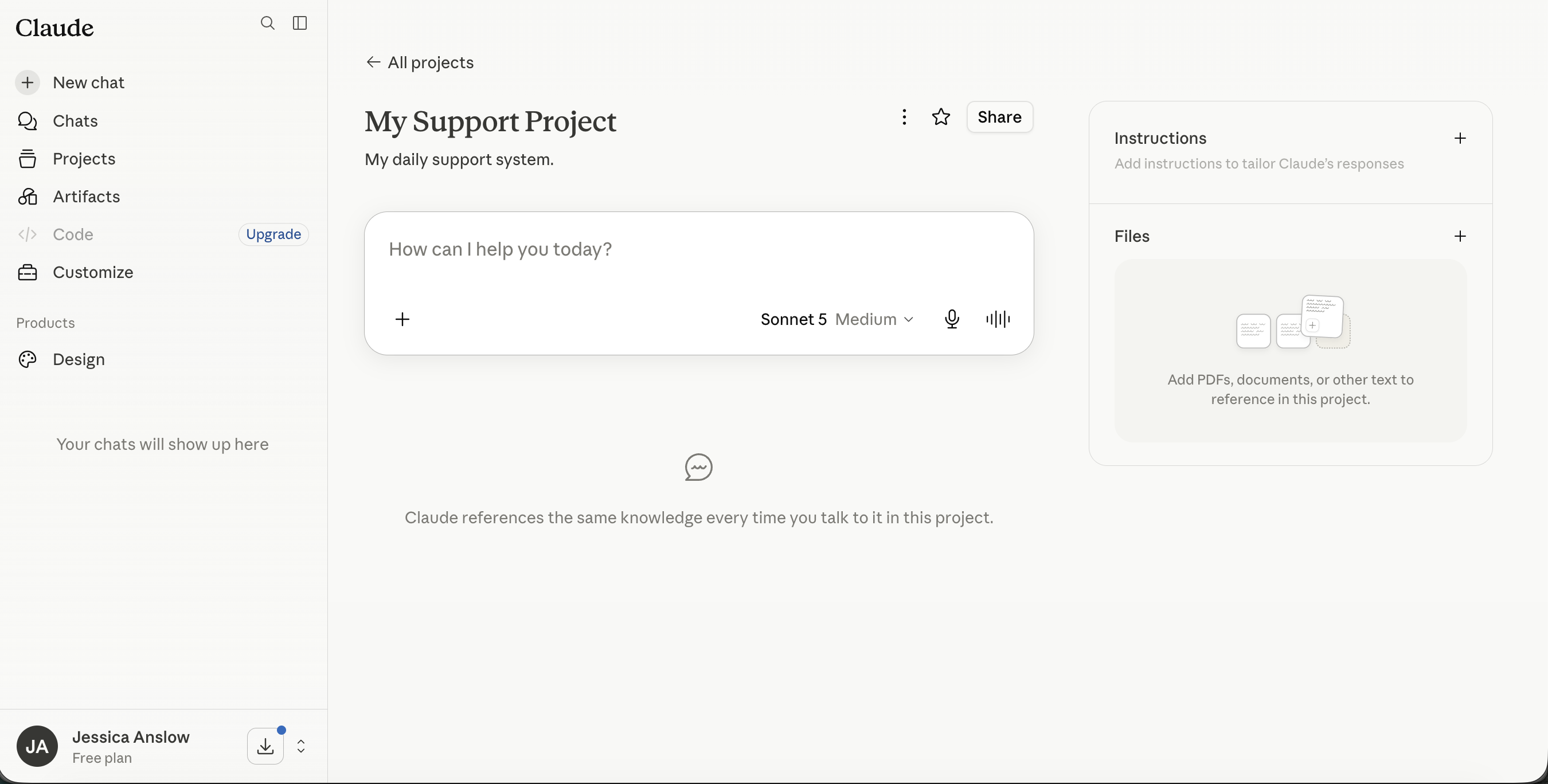Open Design under Products
This screenshot has height=784, width=1548.
pyautogui.click(x=162, y=359)
